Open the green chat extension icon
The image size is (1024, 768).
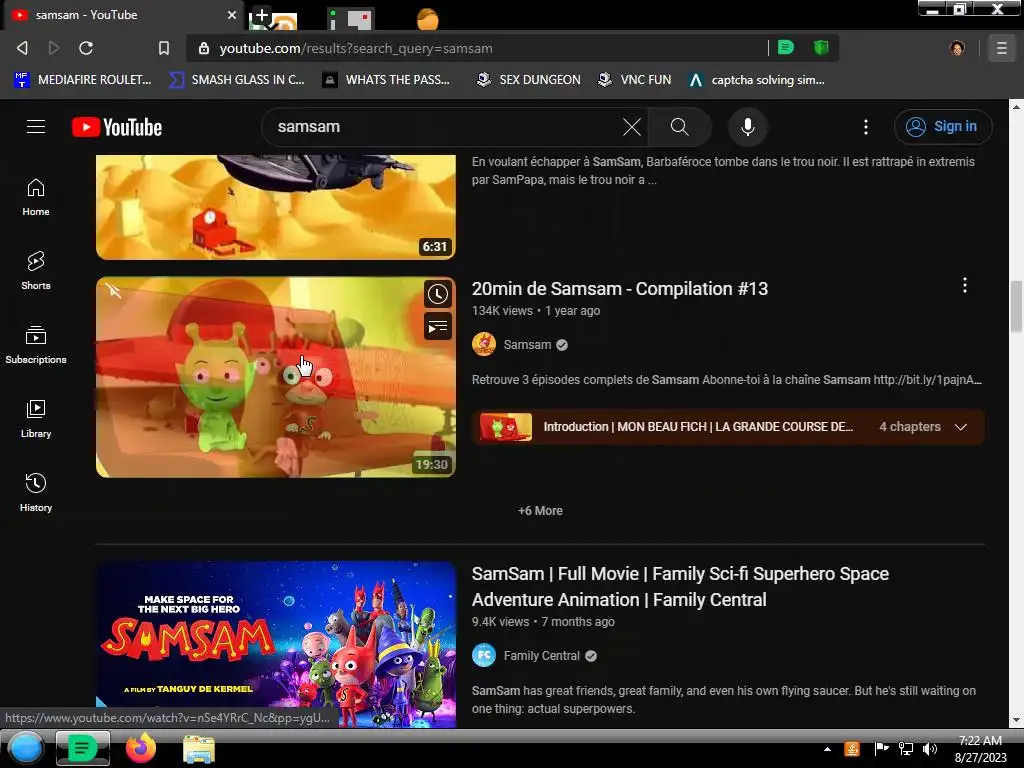(x=786, y=47)
